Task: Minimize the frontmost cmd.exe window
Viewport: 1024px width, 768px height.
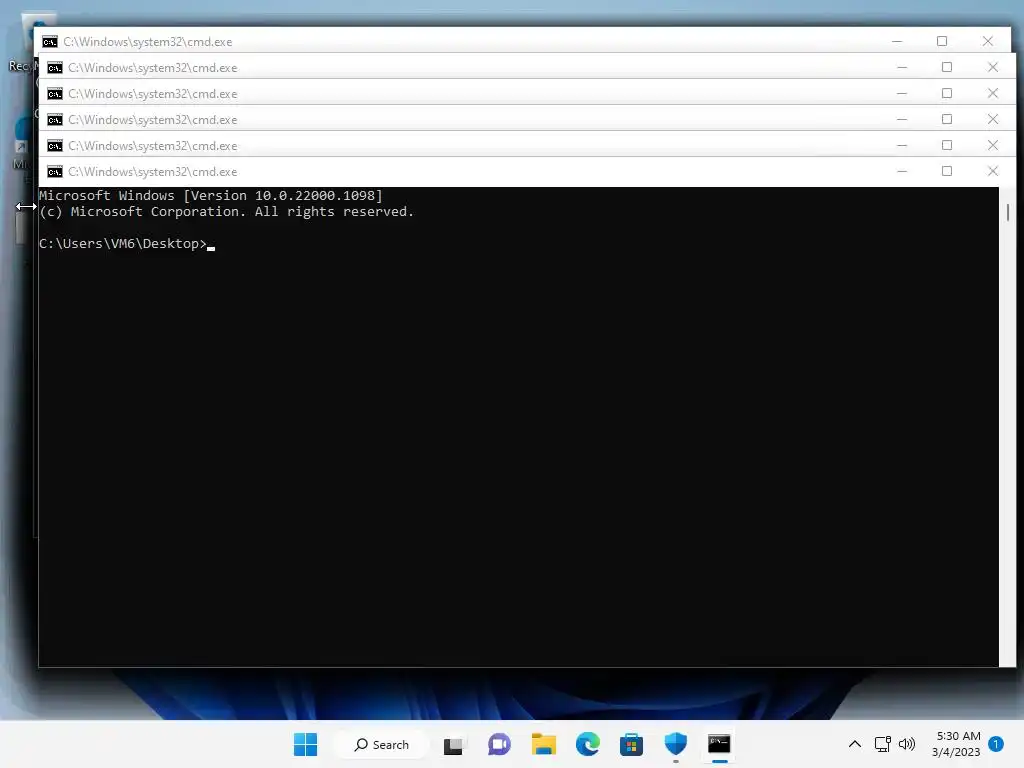Action: pos(902,171)
